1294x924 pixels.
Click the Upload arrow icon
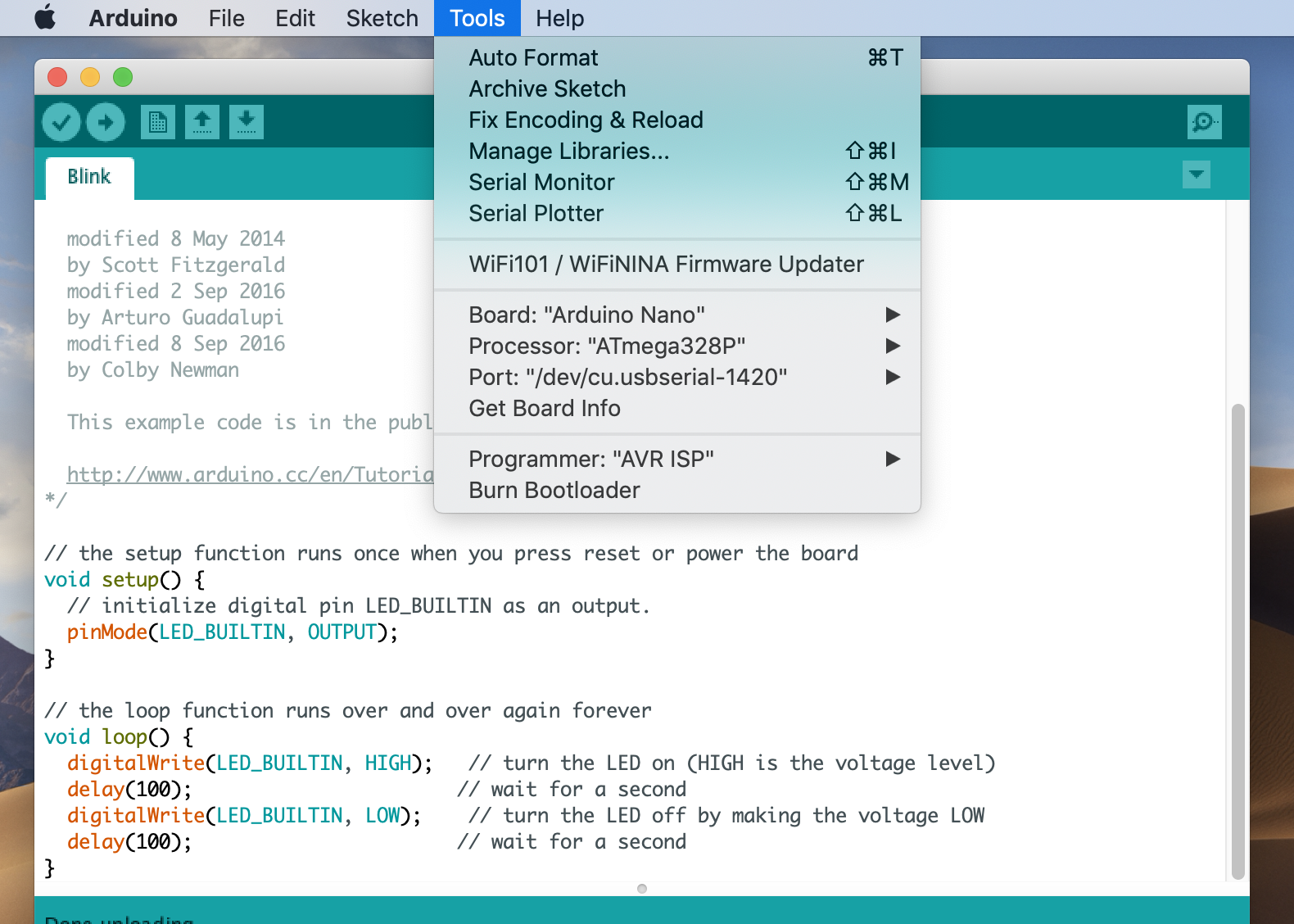(106, 123)
